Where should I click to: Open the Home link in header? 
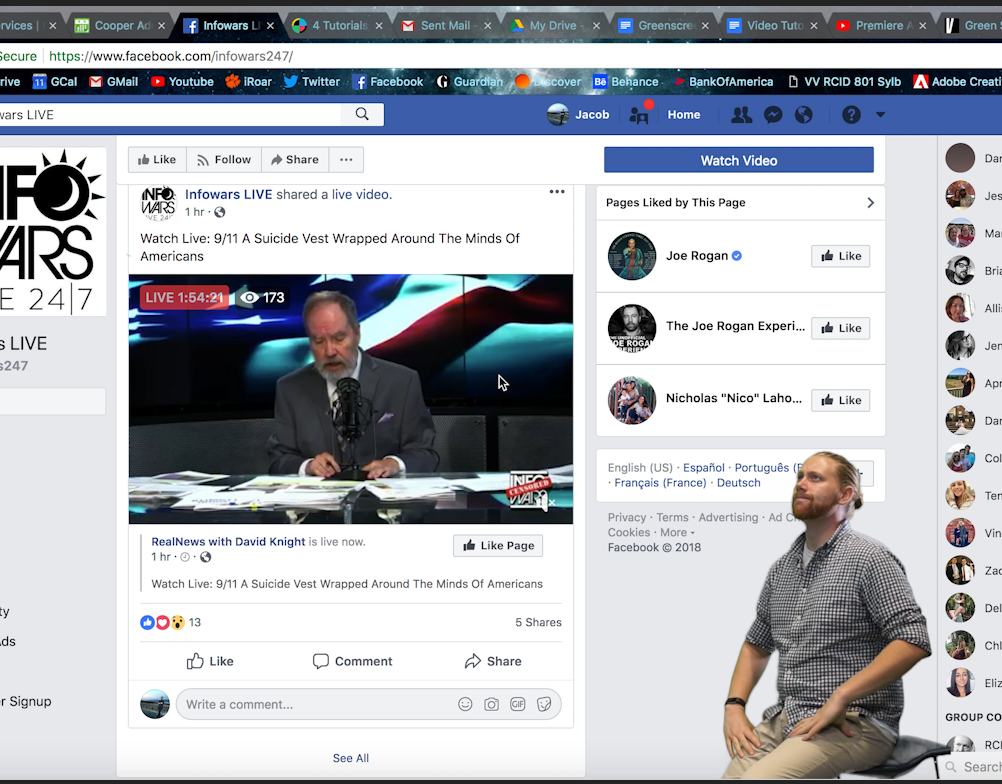point(684,115)
